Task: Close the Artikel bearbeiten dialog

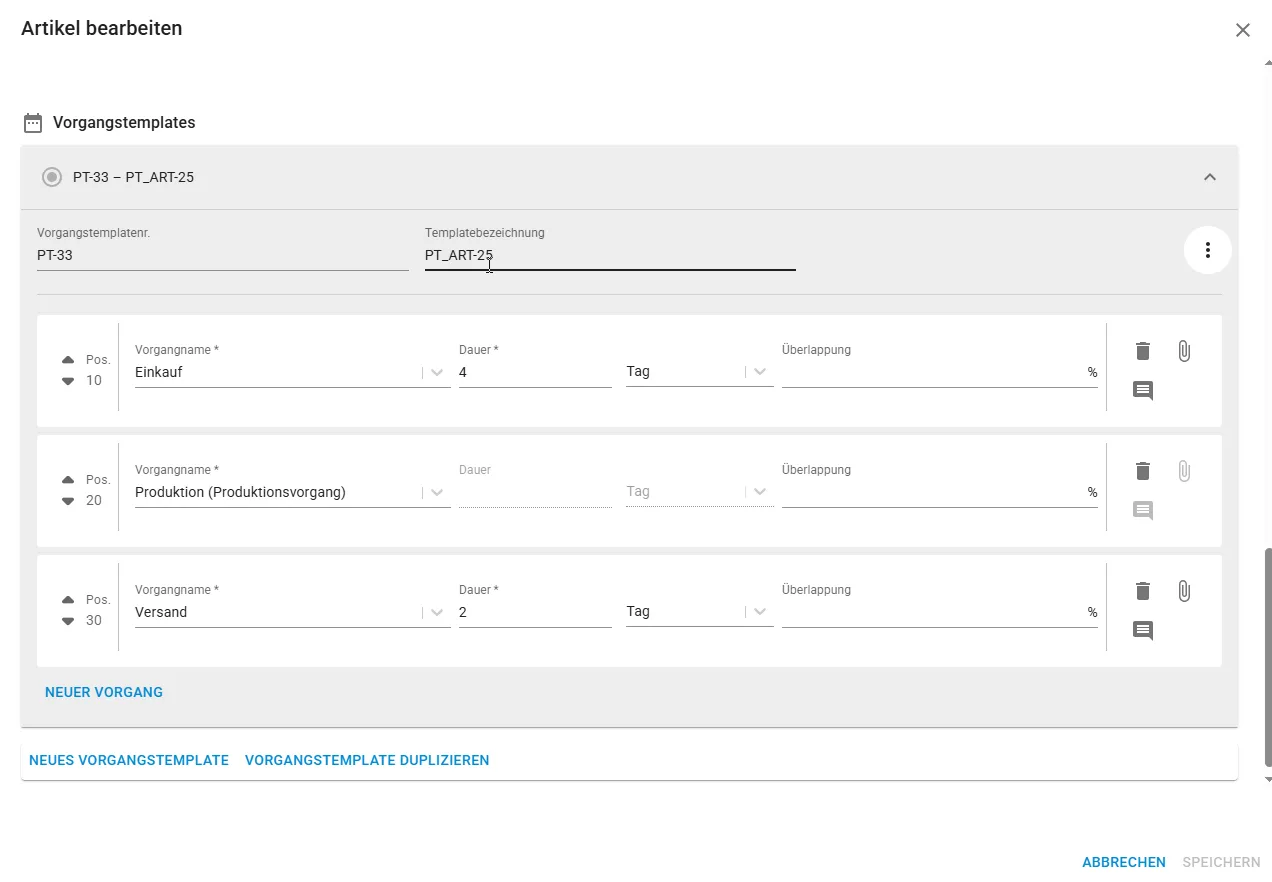Action: click(1243, 30)
